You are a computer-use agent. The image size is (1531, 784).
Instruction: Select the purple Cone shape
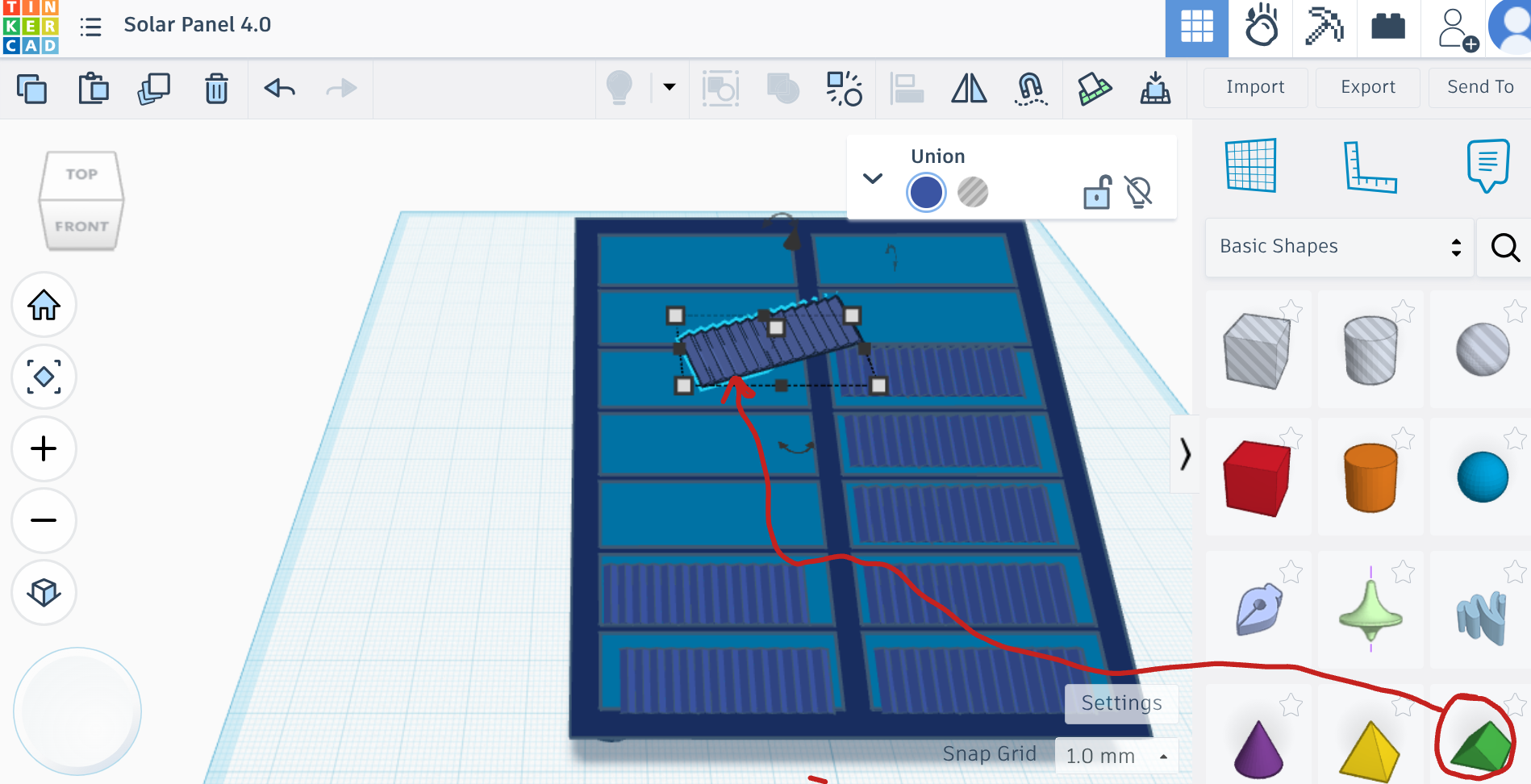tap(1258, 749)
